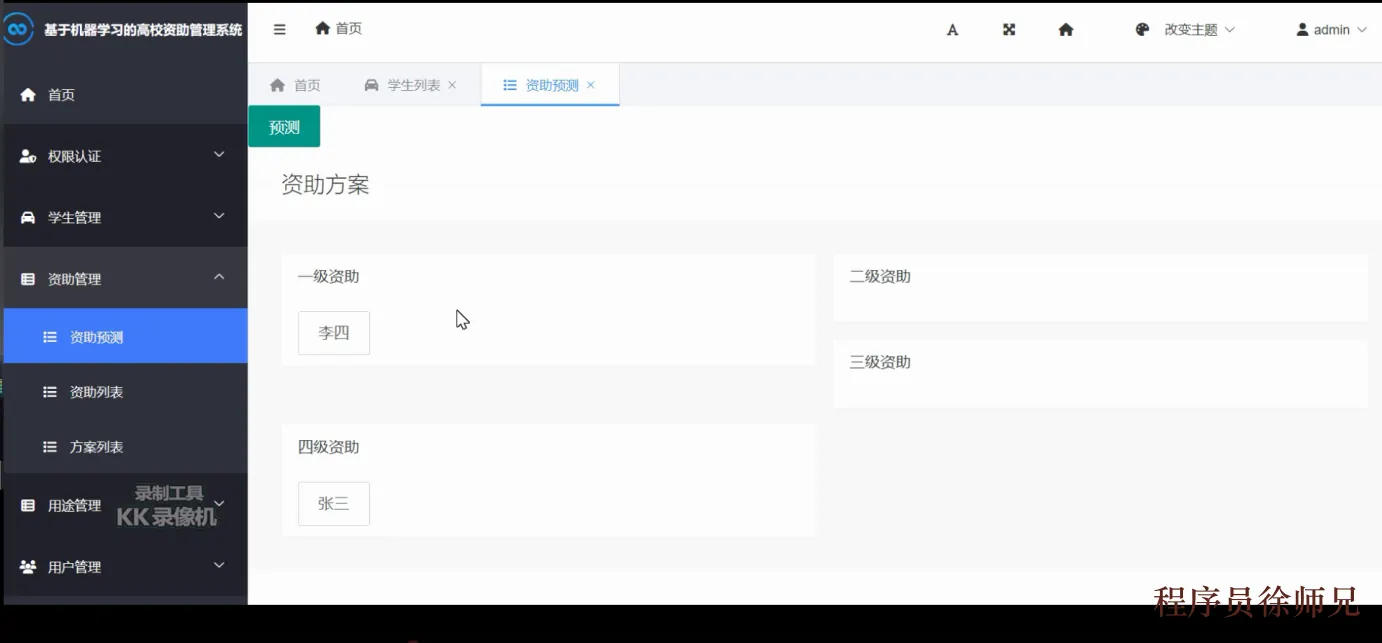Click the table icon beside 资助管理

point(28,279)
